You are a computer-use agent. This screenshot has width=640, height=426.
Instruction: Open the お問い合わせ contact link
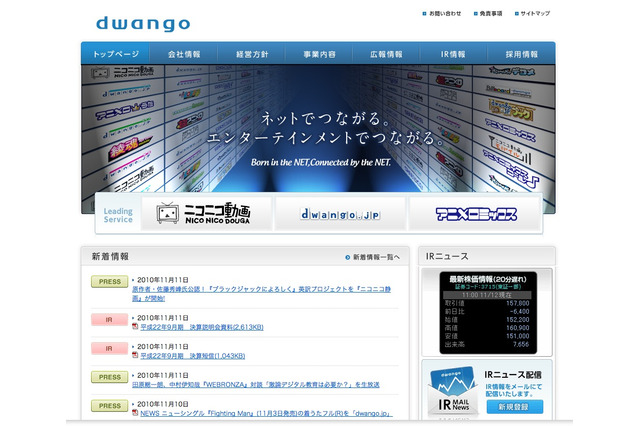[445, 13]
